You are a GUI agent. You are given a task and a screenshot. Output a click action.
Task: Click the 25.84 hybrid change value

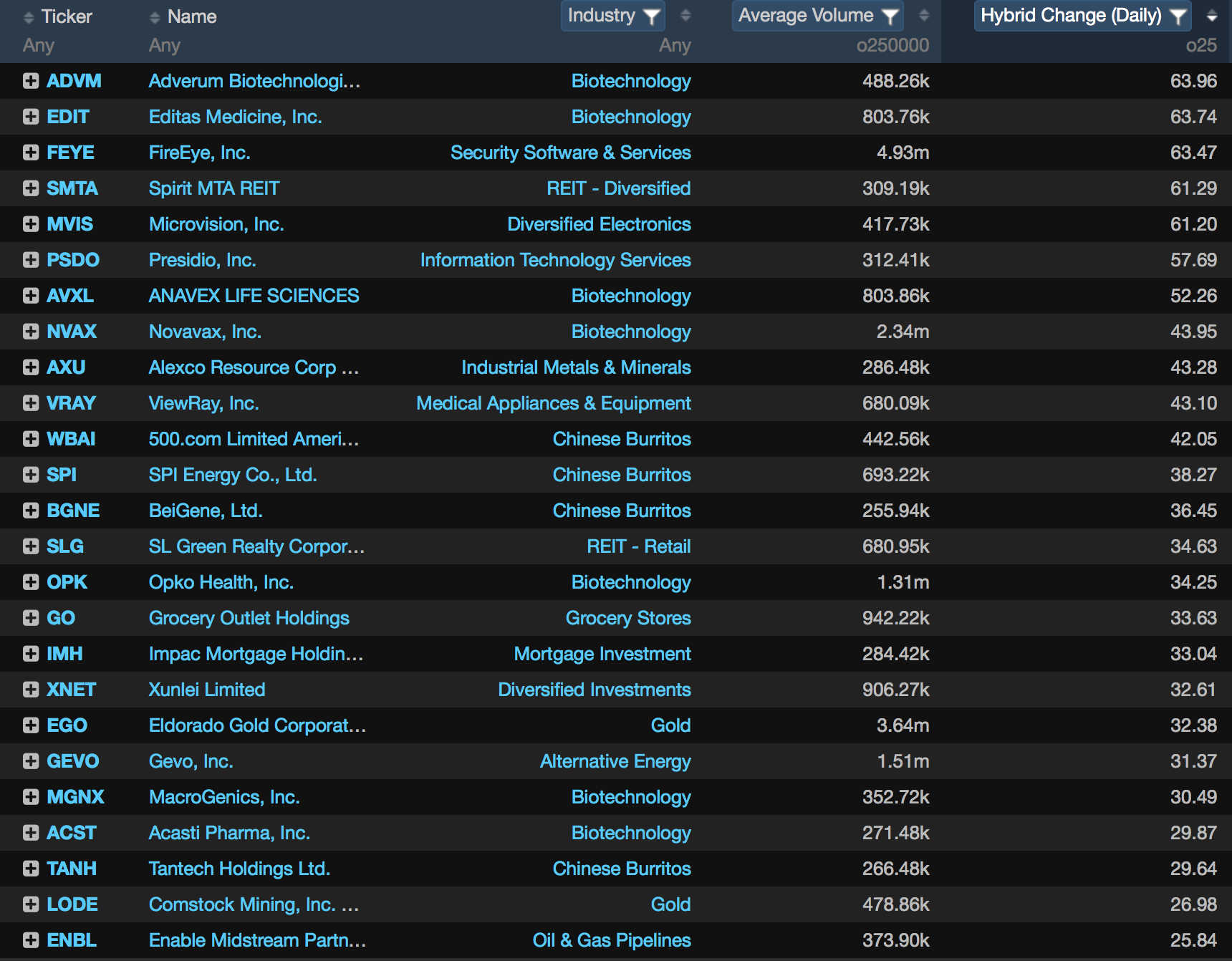(x=1193, y=940)
